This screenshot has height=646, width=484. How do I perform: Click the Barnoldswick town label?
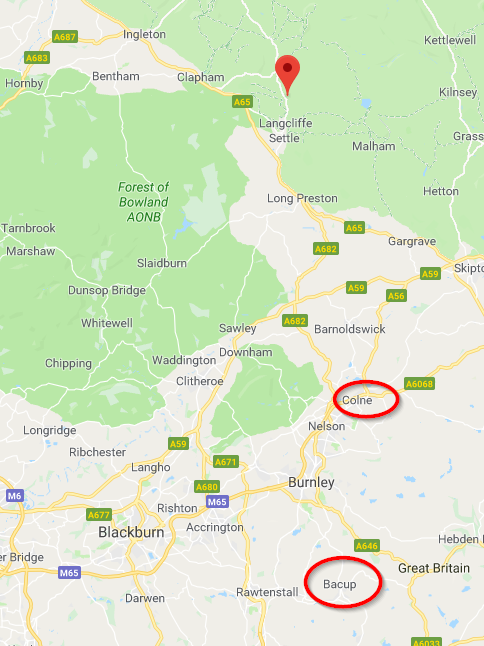(350, 329)
